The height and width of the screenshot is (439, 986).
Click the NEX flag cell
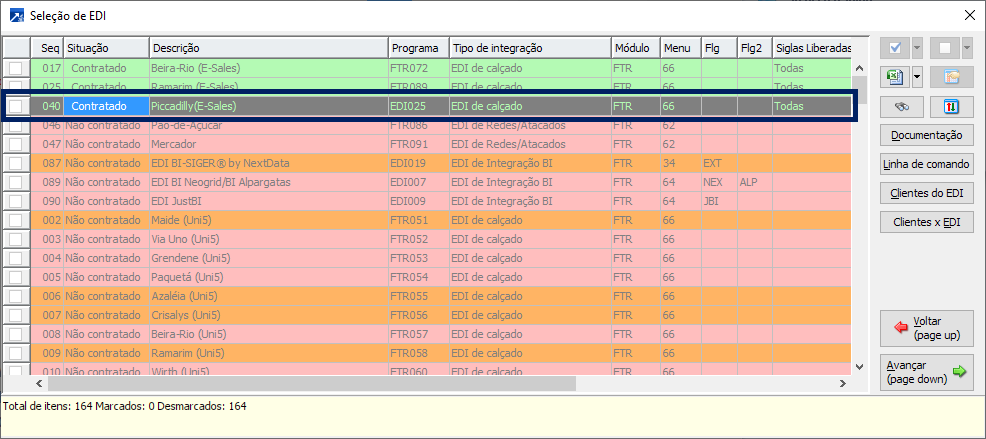pos(719,182)
